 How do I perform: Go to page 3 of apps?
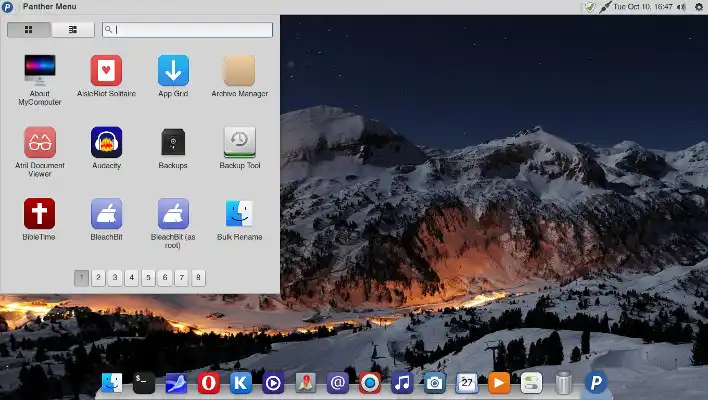pos(115,277)
